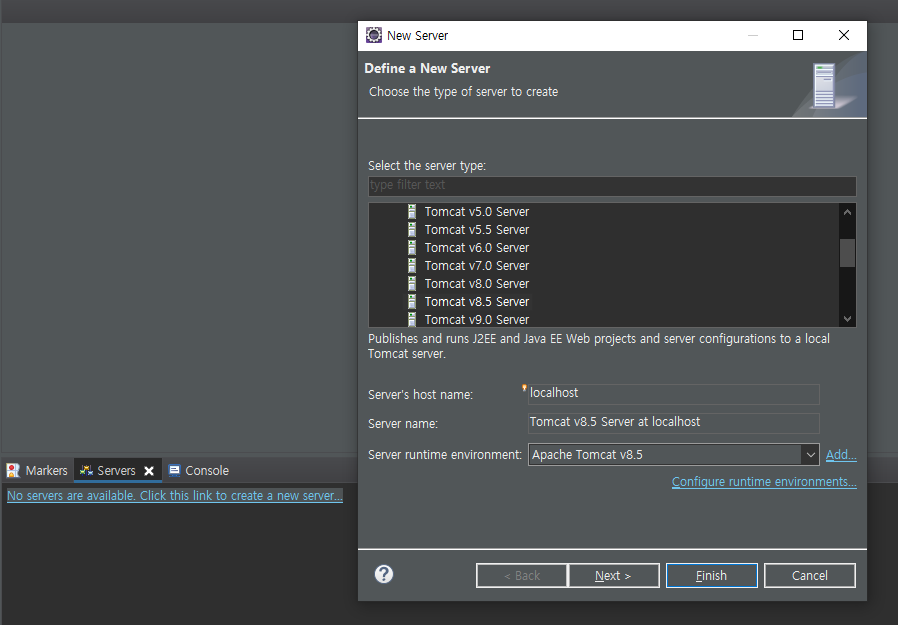Click the Next button

click(613, 575)
